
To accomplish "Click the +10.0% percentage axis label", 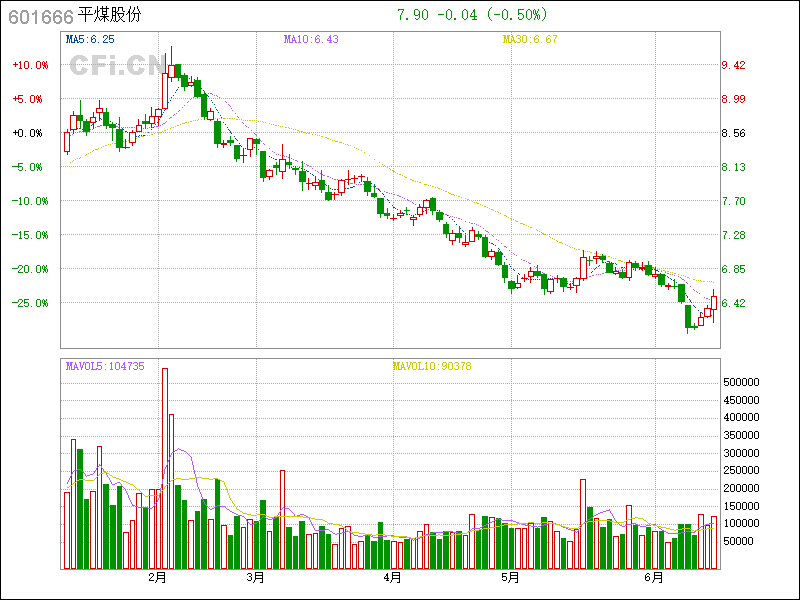I will [30, 65].
